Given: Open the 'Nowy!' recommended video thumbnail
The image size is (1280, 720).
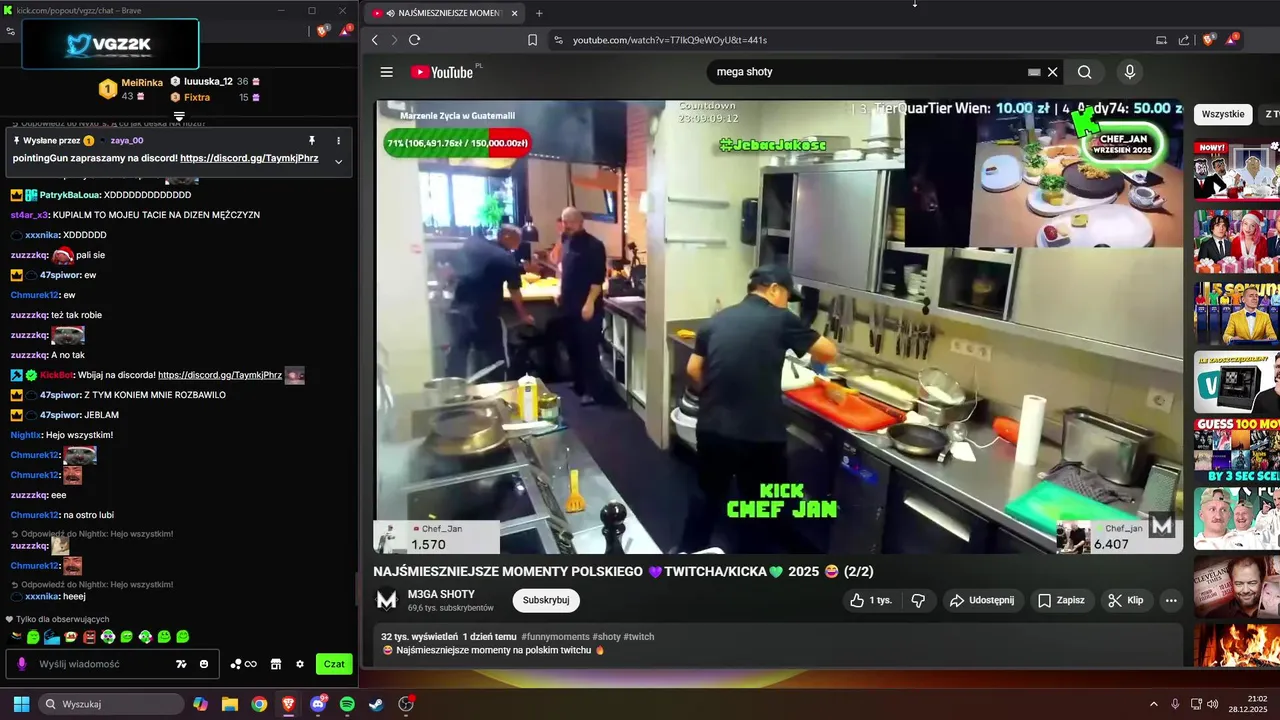Looking at the screenshot, I should point(1236,171).
